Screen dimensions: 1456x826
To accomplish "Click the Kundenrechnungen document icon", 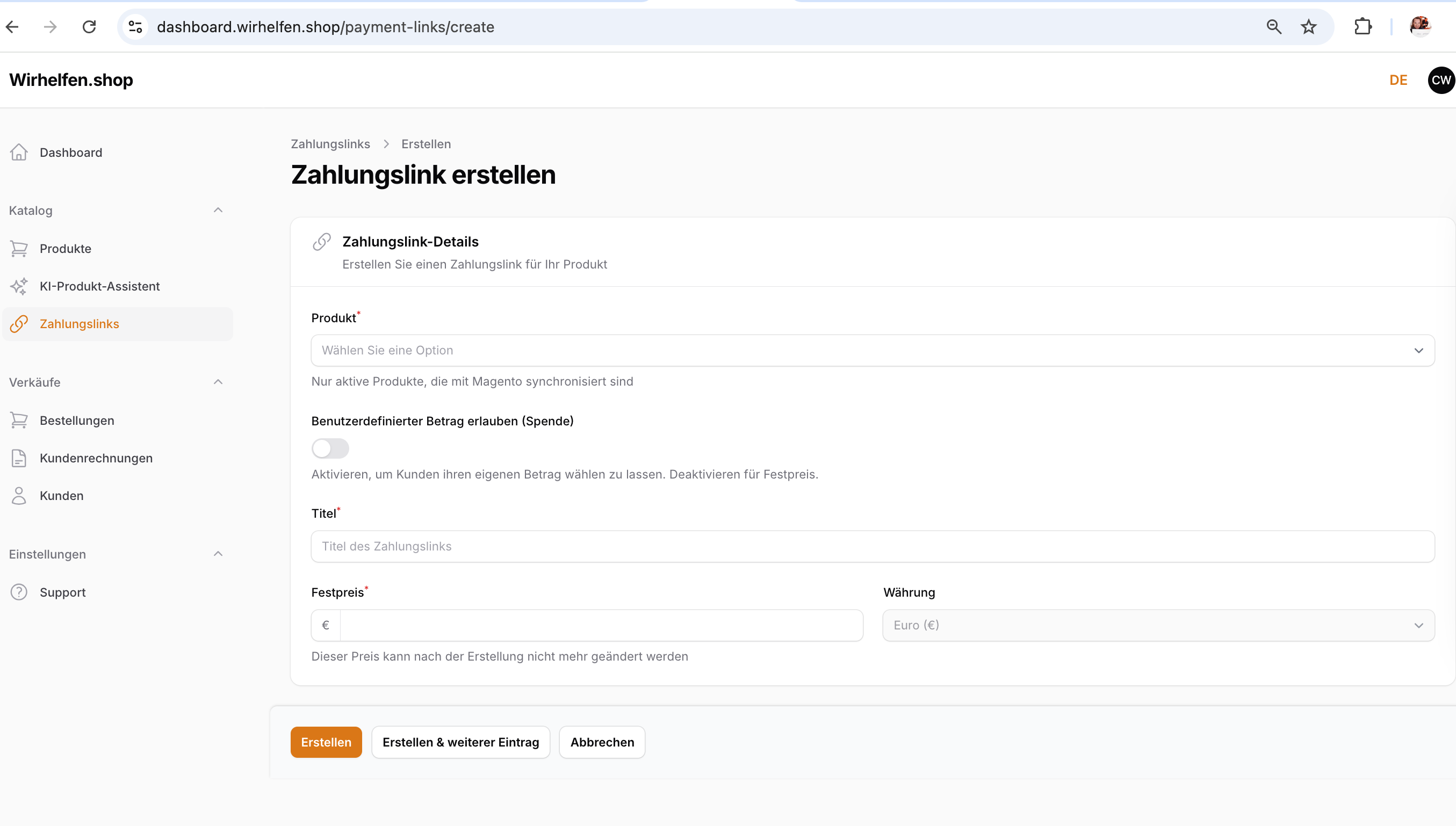I will (x=19, y=458).
